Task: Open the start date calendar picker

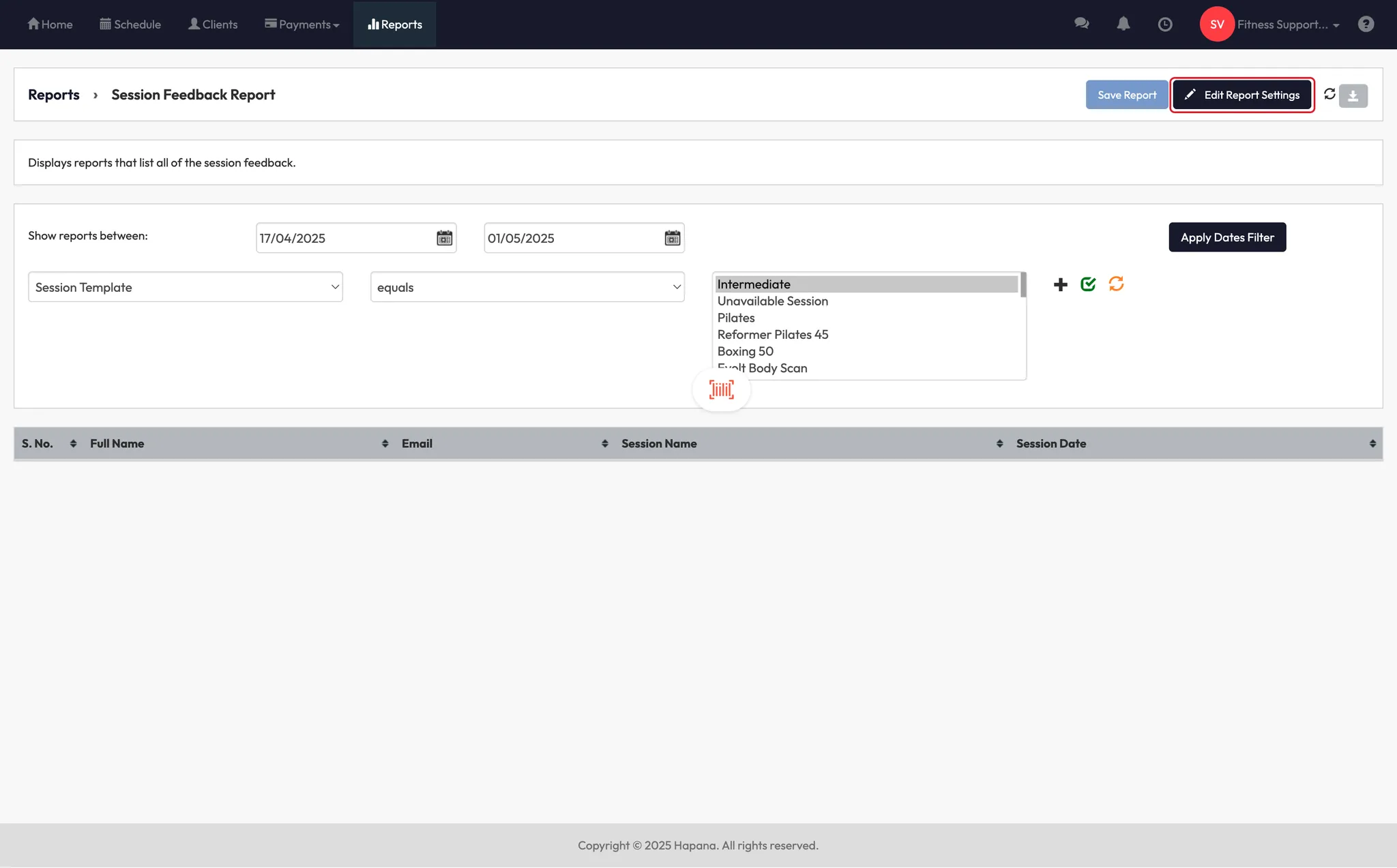Action: pos(444,238)
